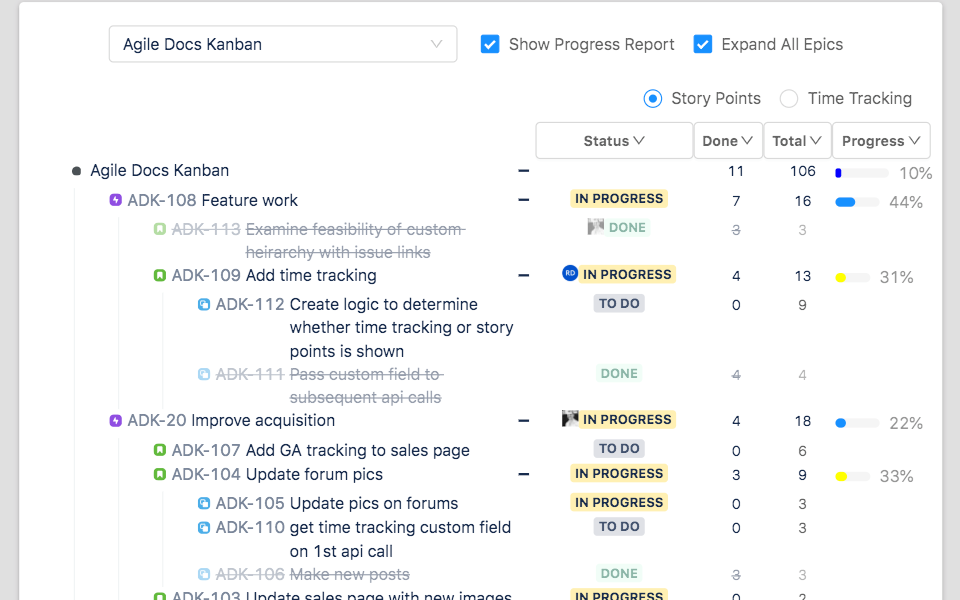Open issue link ADK-105
This screenshot has width=960, height=600.
point(250,503)
